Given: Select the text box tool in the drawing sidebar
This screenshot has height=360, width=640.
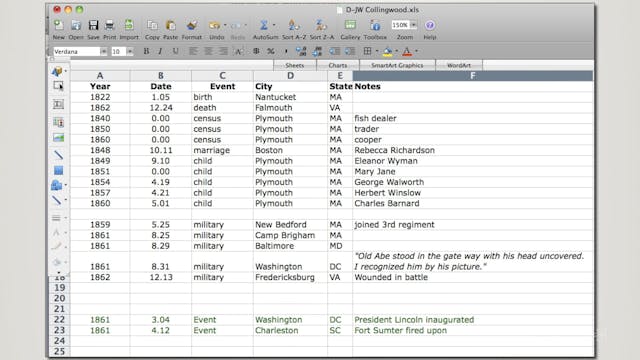Looking at the screenshot, I should [x=58, y=104].
